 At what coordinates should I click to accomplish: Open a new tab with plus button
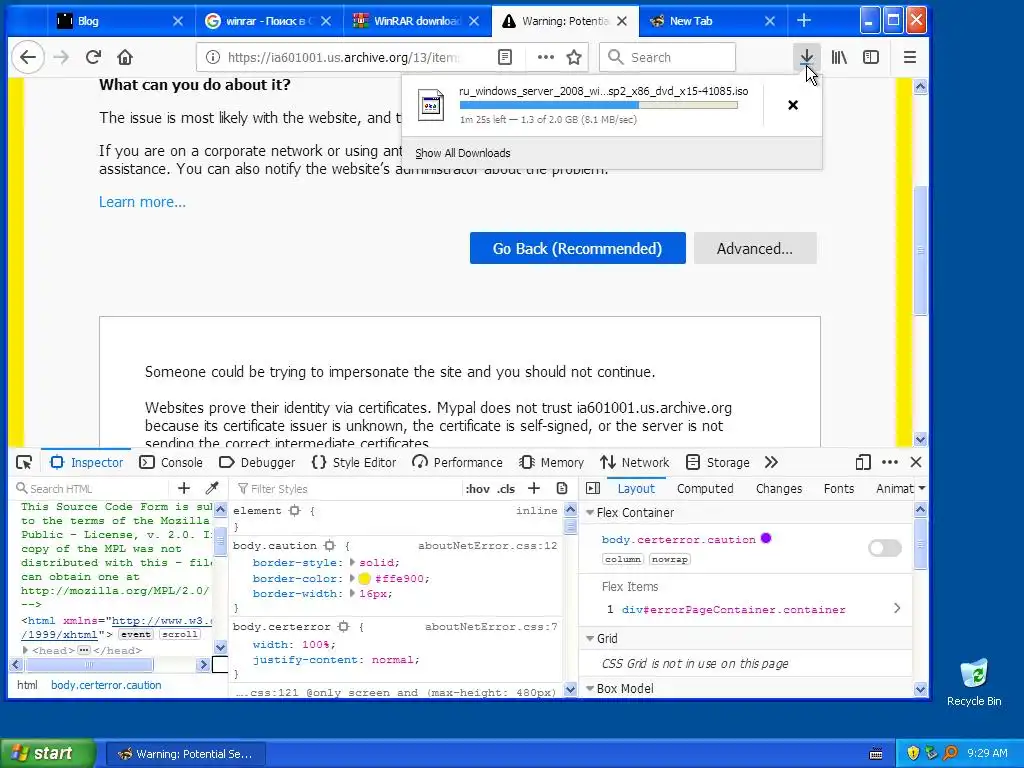pyautogui.click(x=804, y=21)
